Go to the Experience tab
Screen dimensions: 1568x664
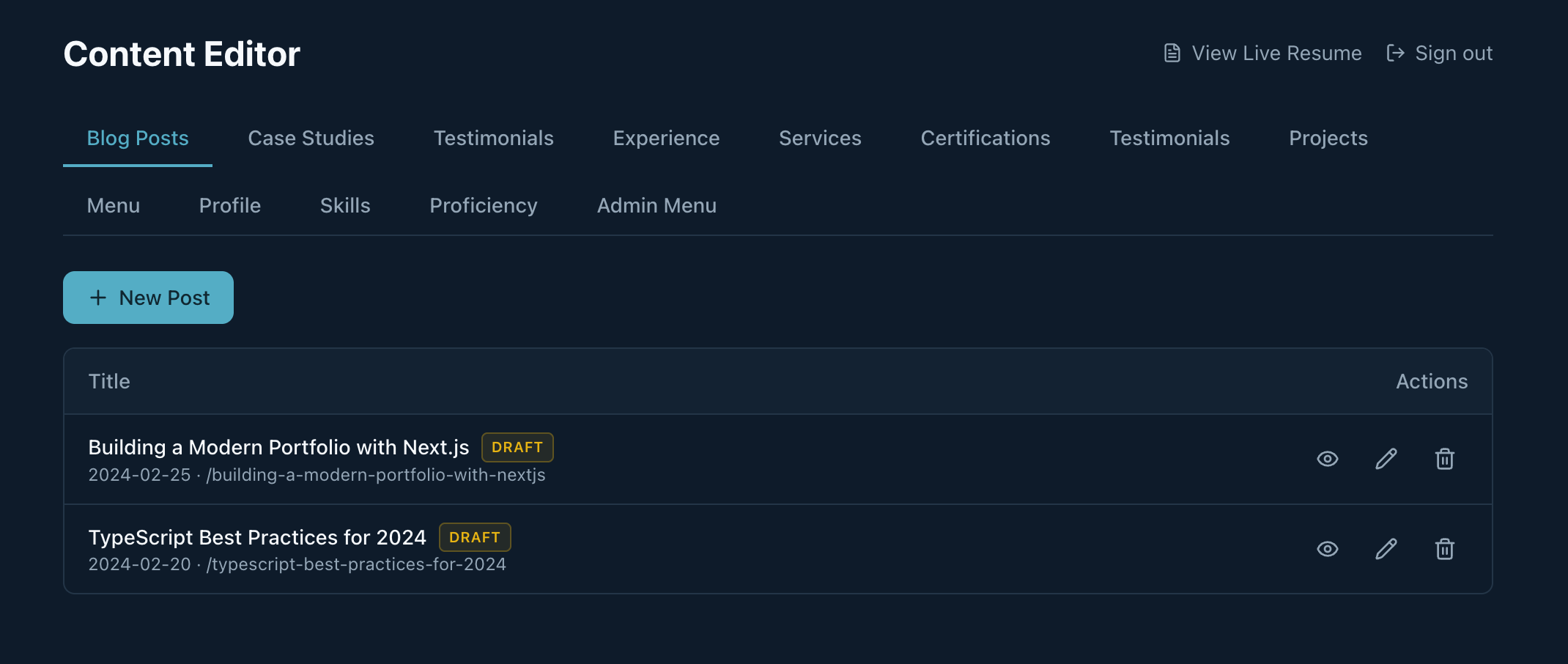(x=666, y=138)
